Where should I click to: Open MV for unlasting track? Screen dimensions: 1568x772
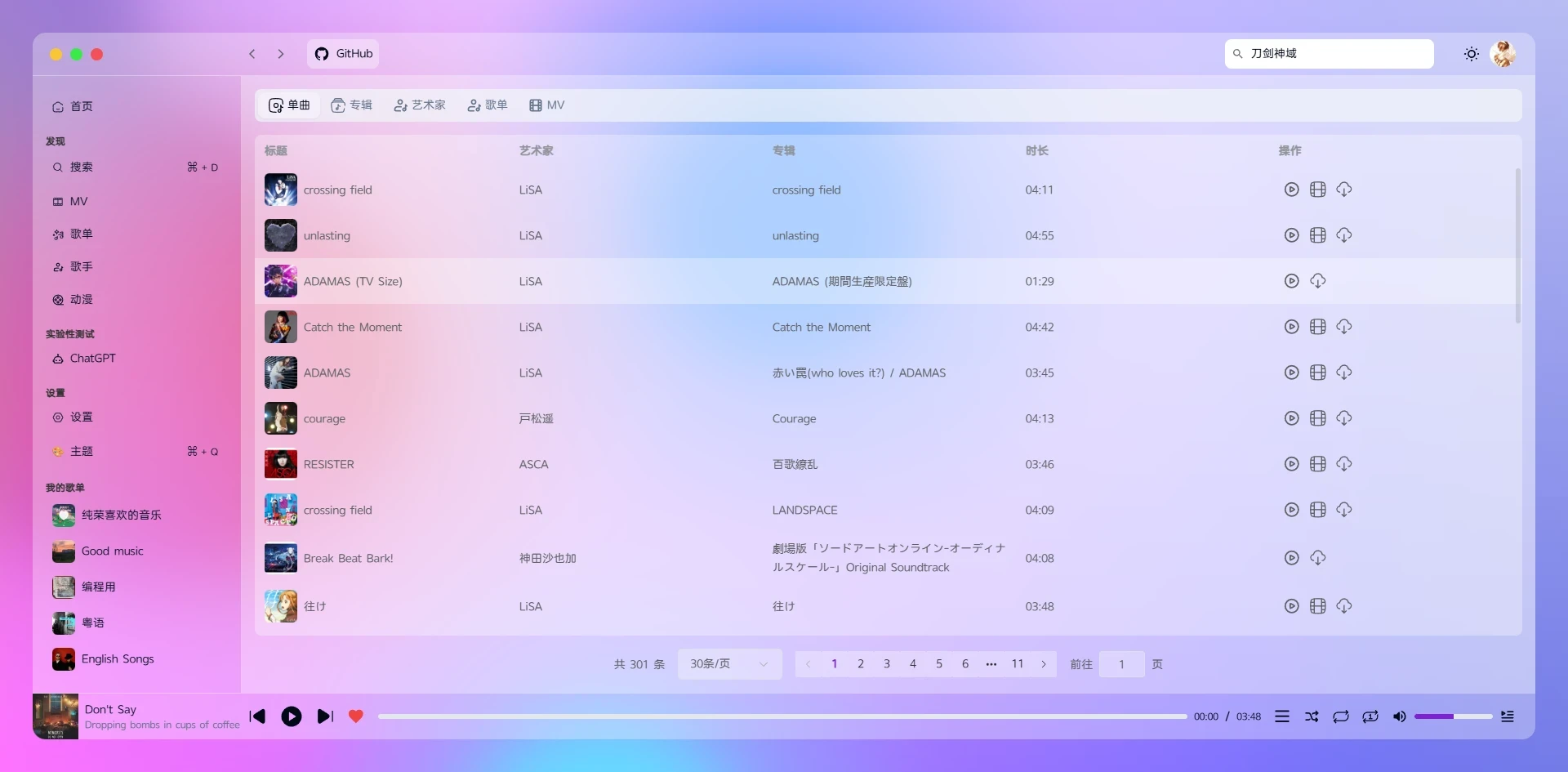pyautogui.click(x=1317, y=235)
